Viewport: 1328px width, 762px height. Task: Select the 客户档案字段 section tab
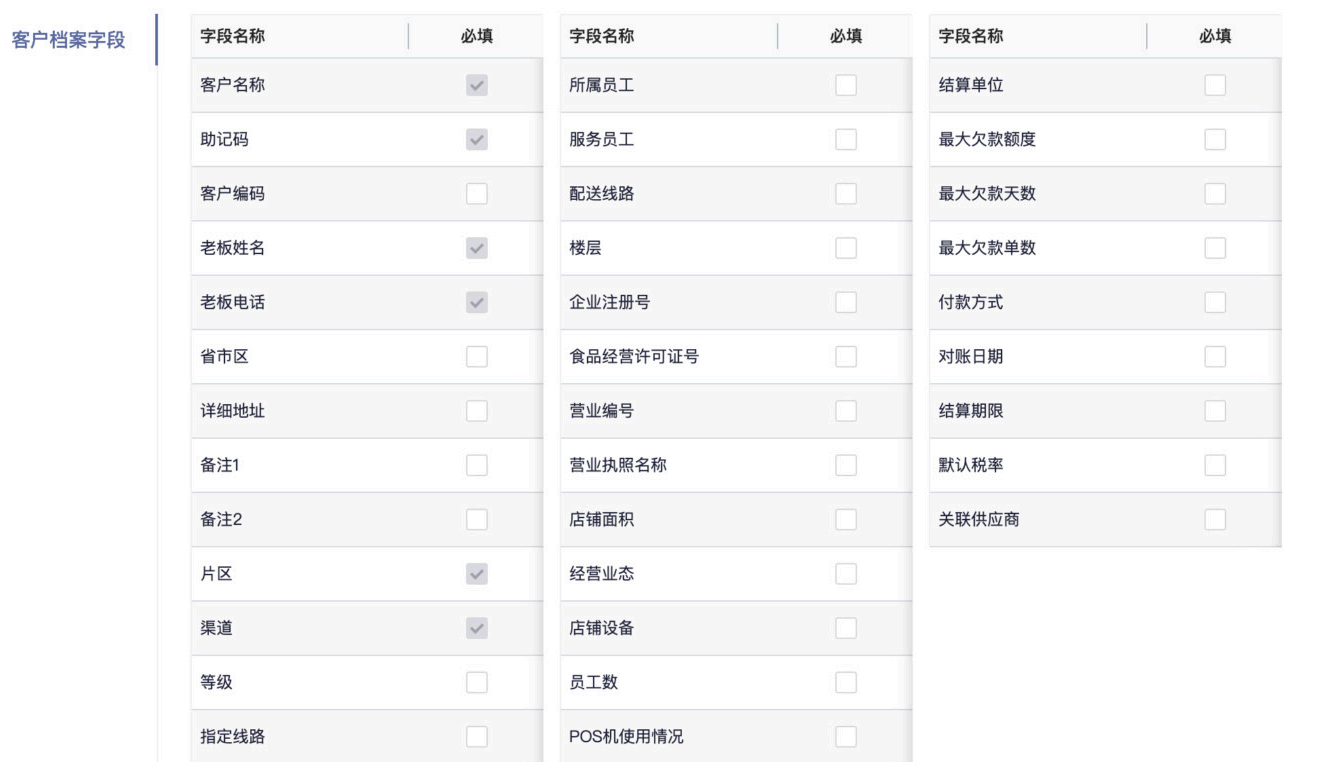[x=68, y=41]
